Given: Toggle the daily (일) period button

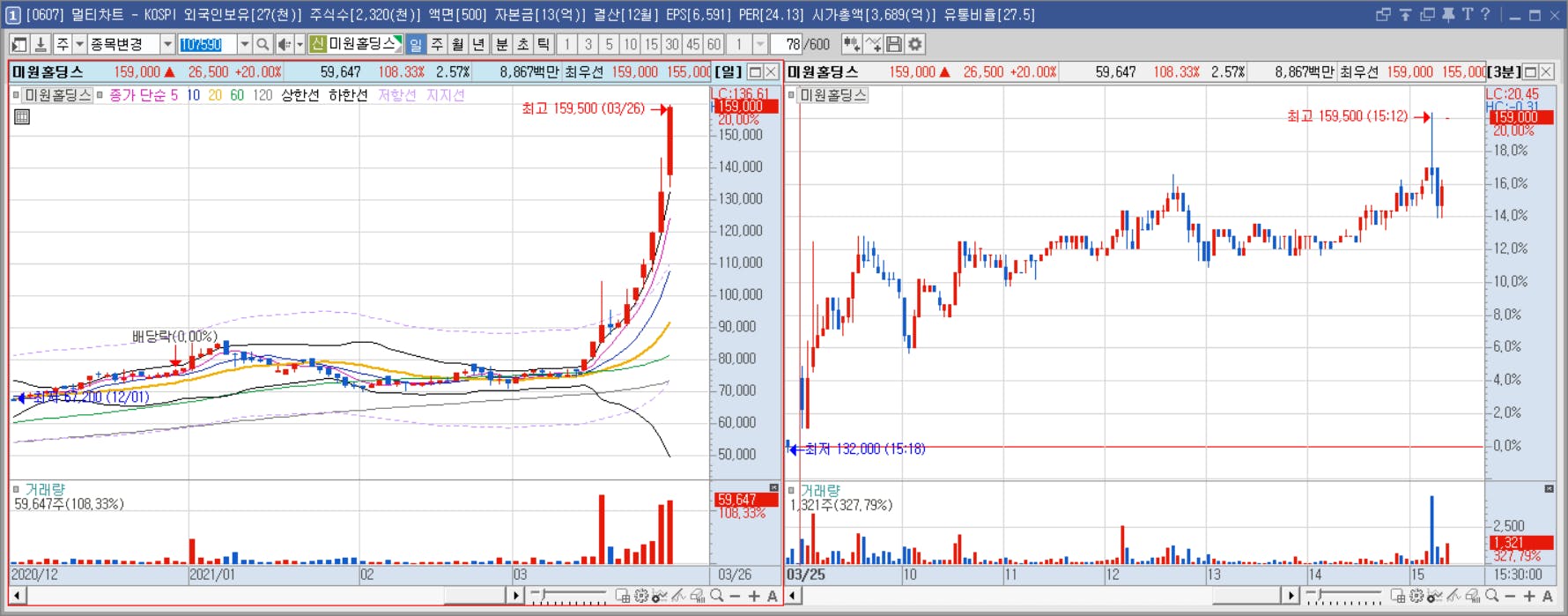Looking at the screenshot, I should (416, 44).
